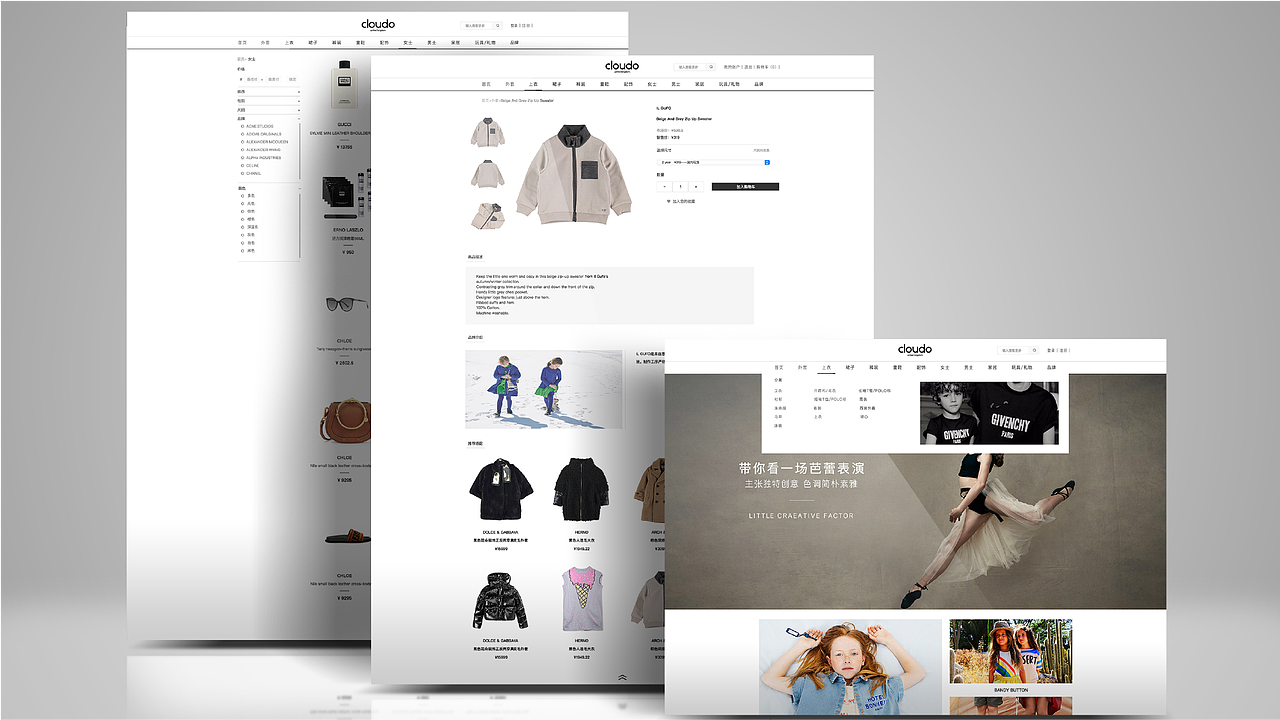The image size is (1280, 720).
Task: Select folded jacket thumbnail
Action: 488,214
